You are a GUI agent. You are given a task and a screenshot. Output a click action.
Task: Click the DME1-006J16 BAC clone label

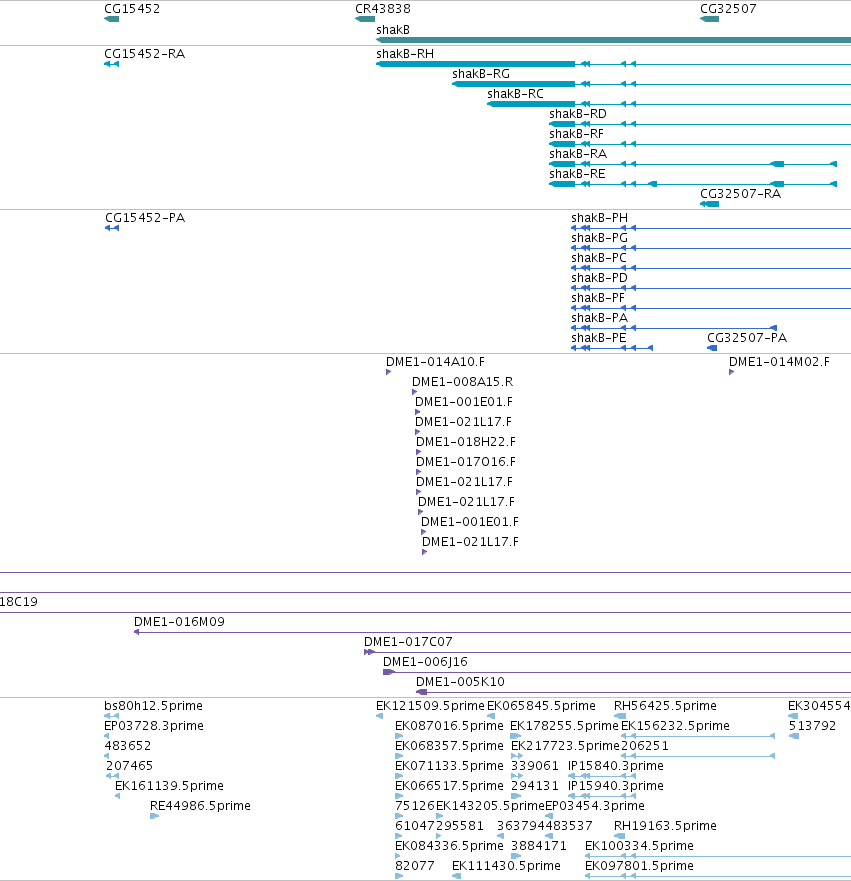point(425,662)
